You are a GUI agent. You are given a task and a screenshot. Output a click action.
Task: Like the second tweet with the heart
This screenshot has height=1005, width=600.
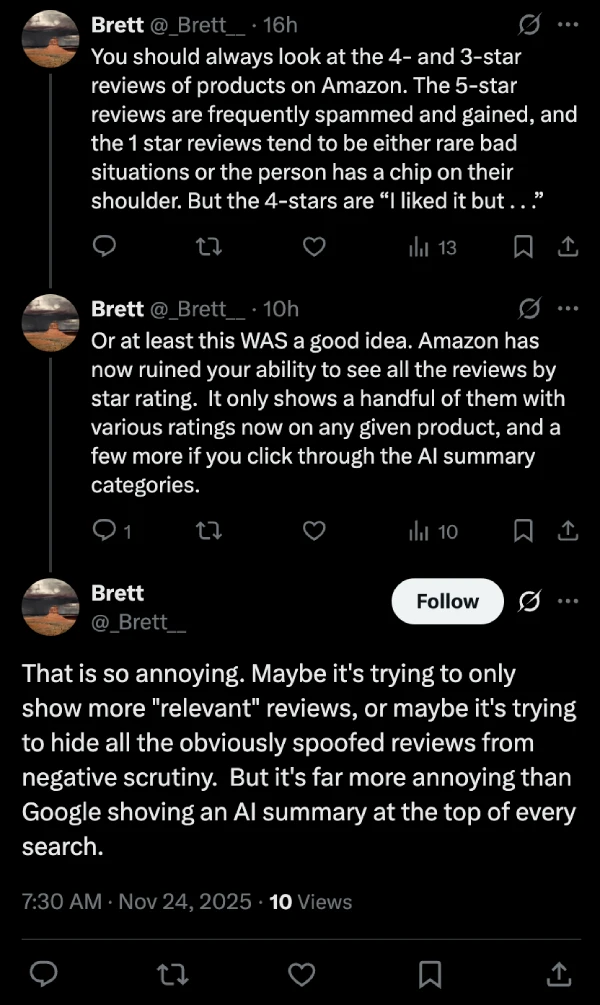click(x=314, y=531)
